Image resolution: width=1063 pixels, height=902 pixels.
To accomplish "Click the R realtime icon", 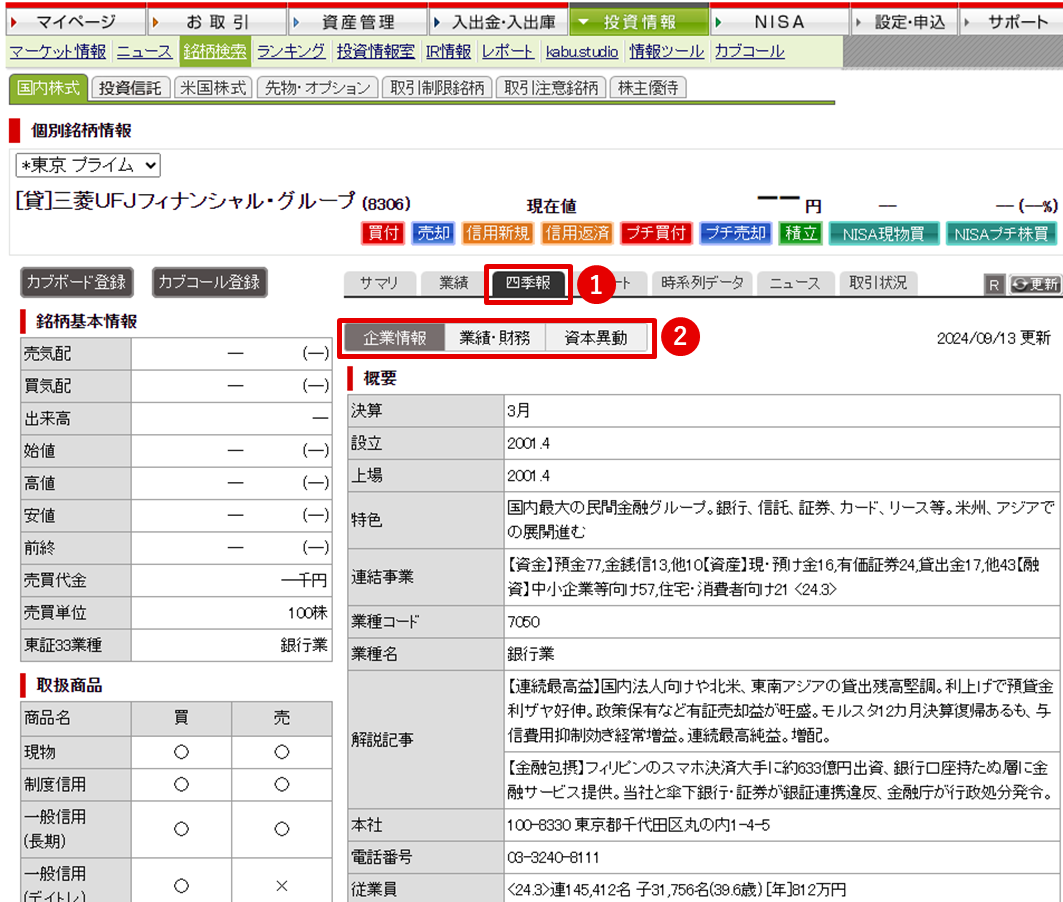I will tap(994, 285).
